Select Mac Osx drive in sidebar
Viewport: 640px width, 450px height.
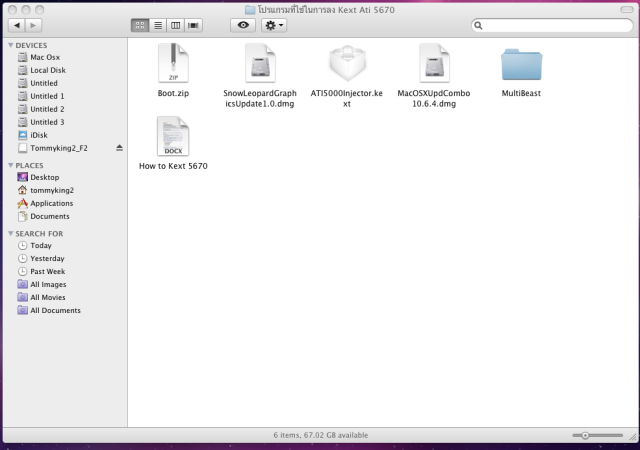44,58
